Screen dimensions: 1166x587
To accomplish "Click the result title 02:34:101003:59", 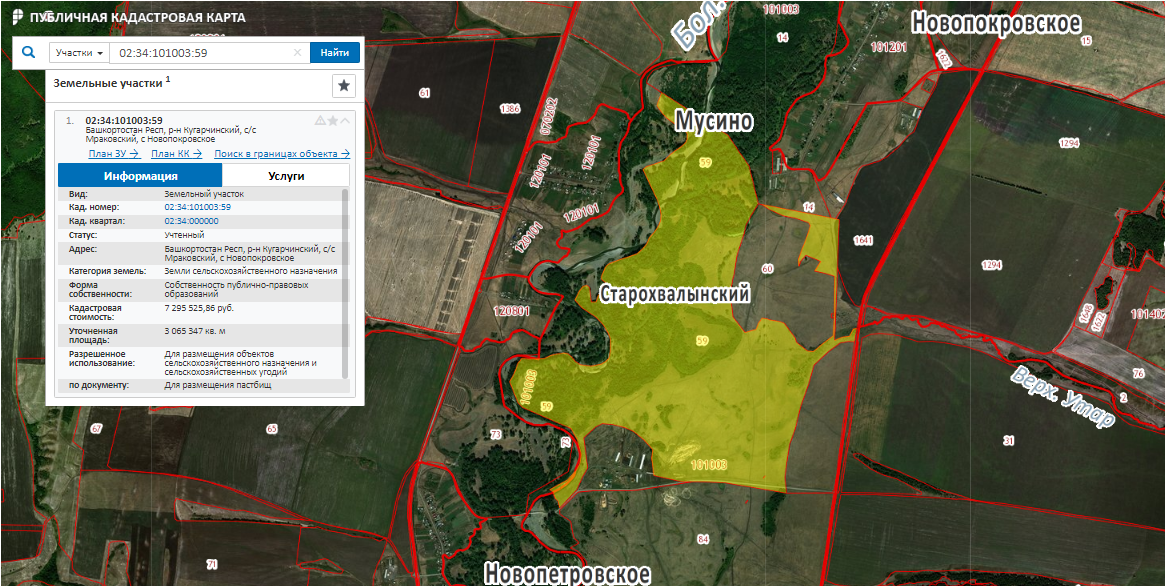I will [x=124, y=120].
